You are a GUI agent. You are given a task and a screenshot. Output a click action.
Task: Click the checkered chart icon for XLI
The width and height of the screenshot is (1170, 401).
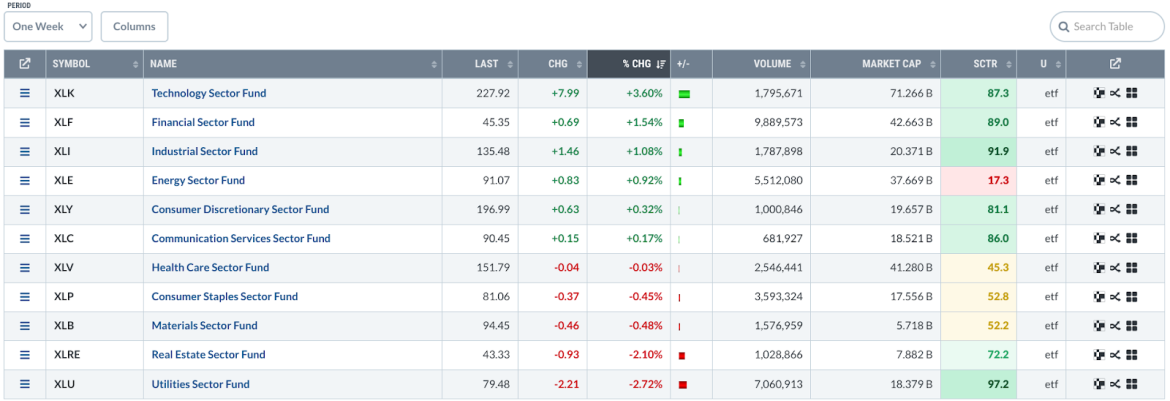tap(1099, 151)
